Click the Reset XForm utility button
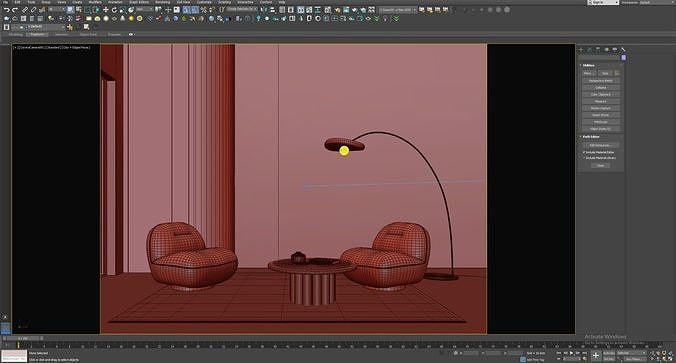This screenshot has height=363, width=676. click(601, 115)
